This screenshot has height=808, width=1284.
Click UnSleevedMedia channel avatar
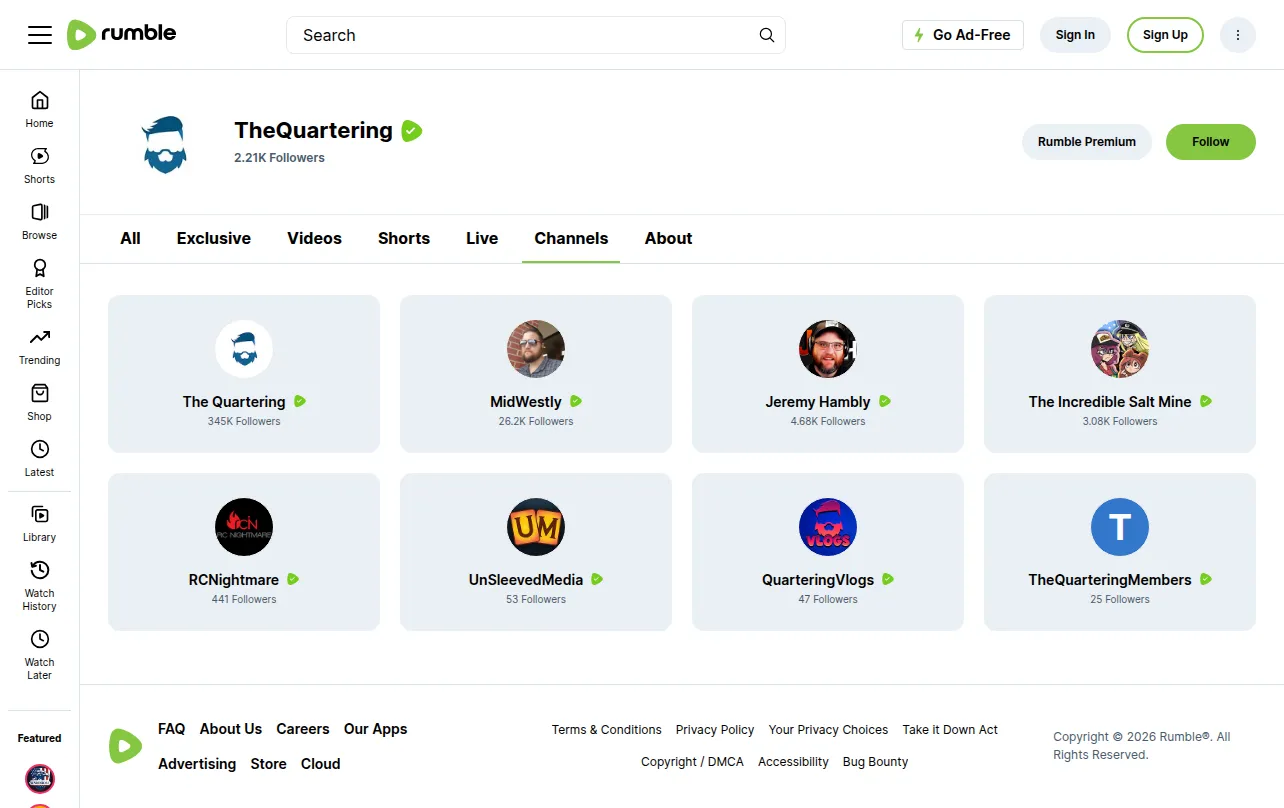(536, 527)
